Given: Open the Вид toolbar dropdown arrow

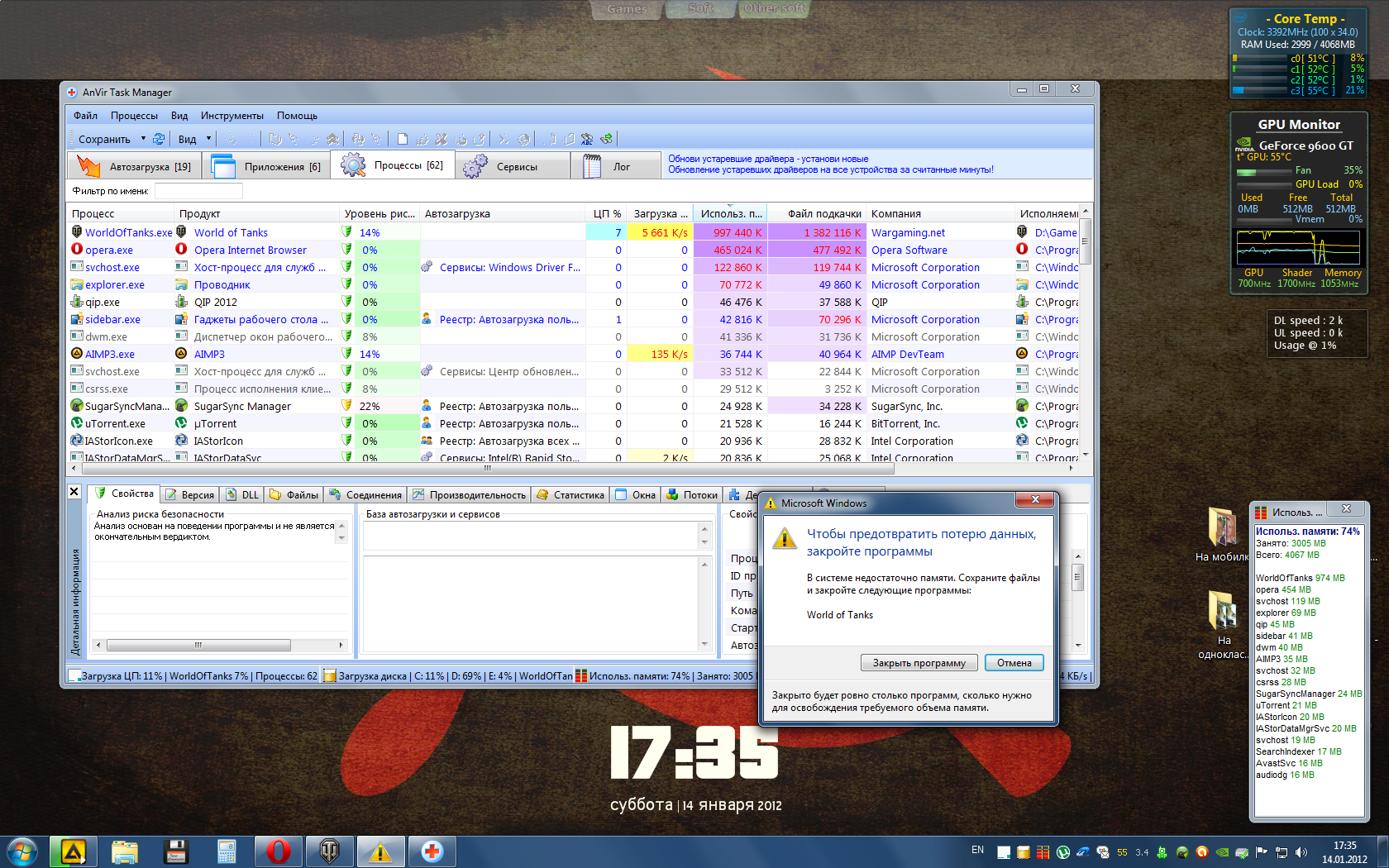Looking at the screenshot, I should point(208,139).
